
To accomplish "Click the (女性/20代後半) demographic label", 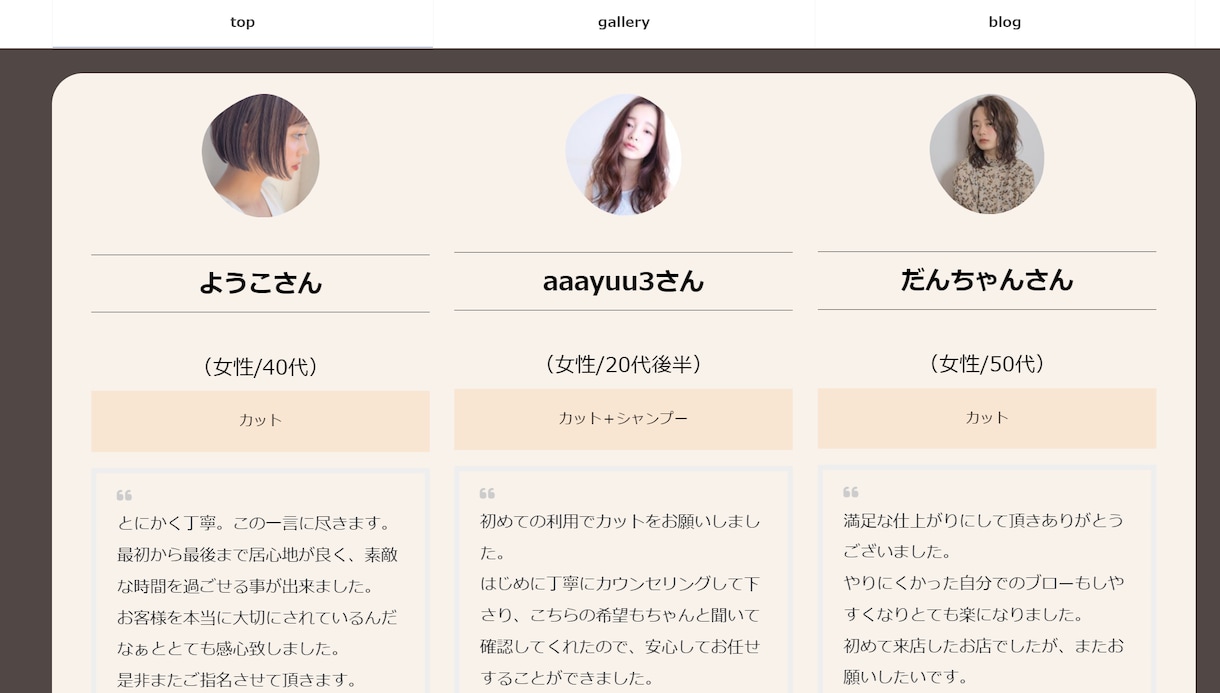I will coord(623,365).
